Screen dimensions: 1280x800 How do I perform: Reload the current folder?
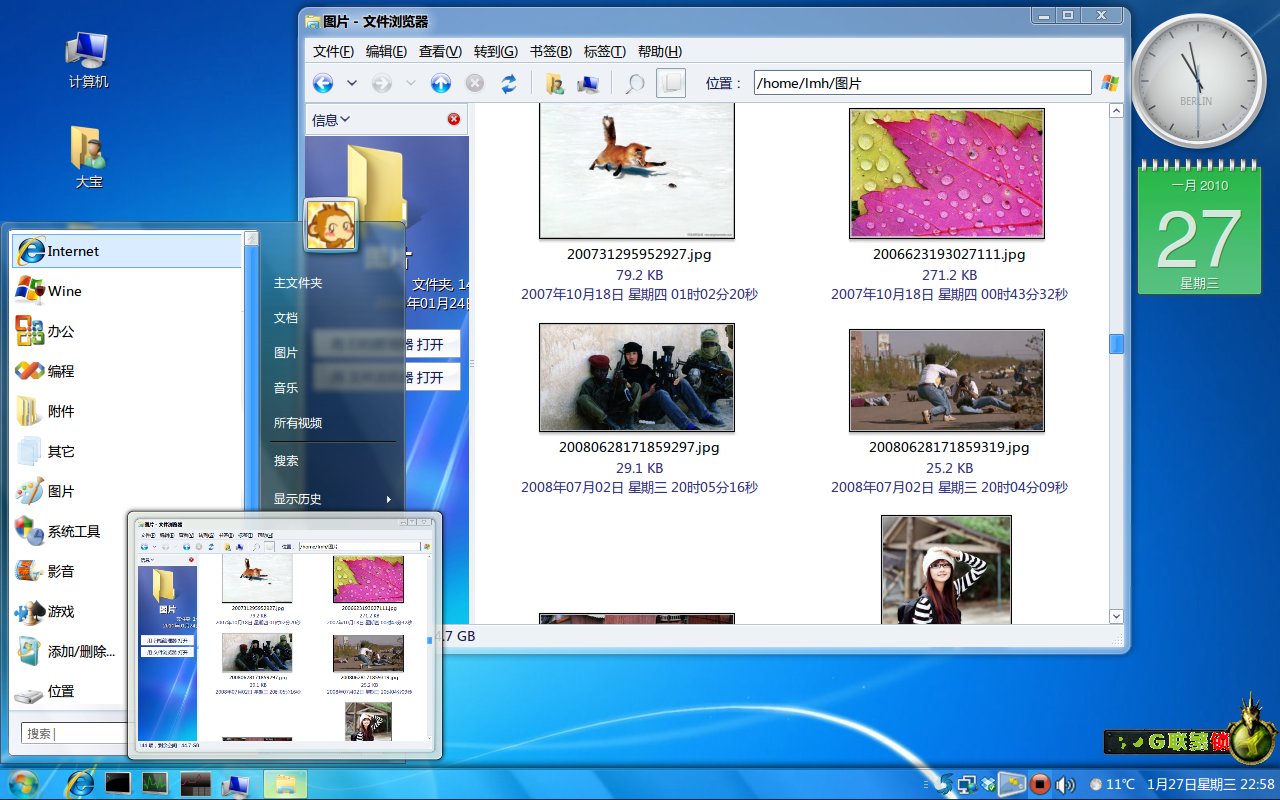click(509, 84)
